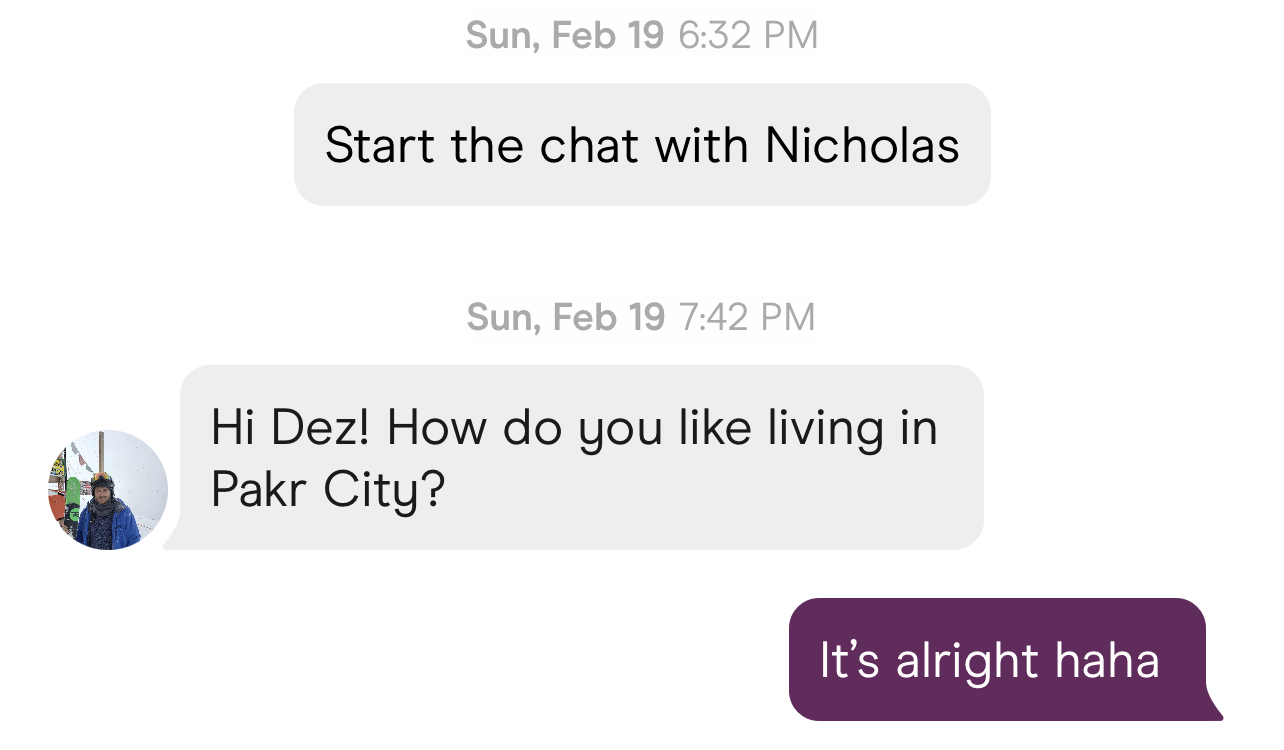Tap the bold "Sun, Feb 19" date above the first bubble
Image resolution: width=1284 pixels, height=750 pixels.
pos(565,36)
